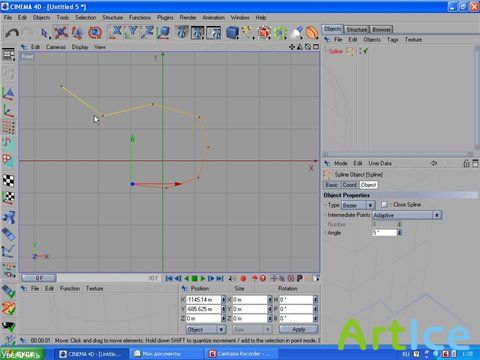Switch to Points mode
Screen dimensions: 480x360
pos(8,127)
